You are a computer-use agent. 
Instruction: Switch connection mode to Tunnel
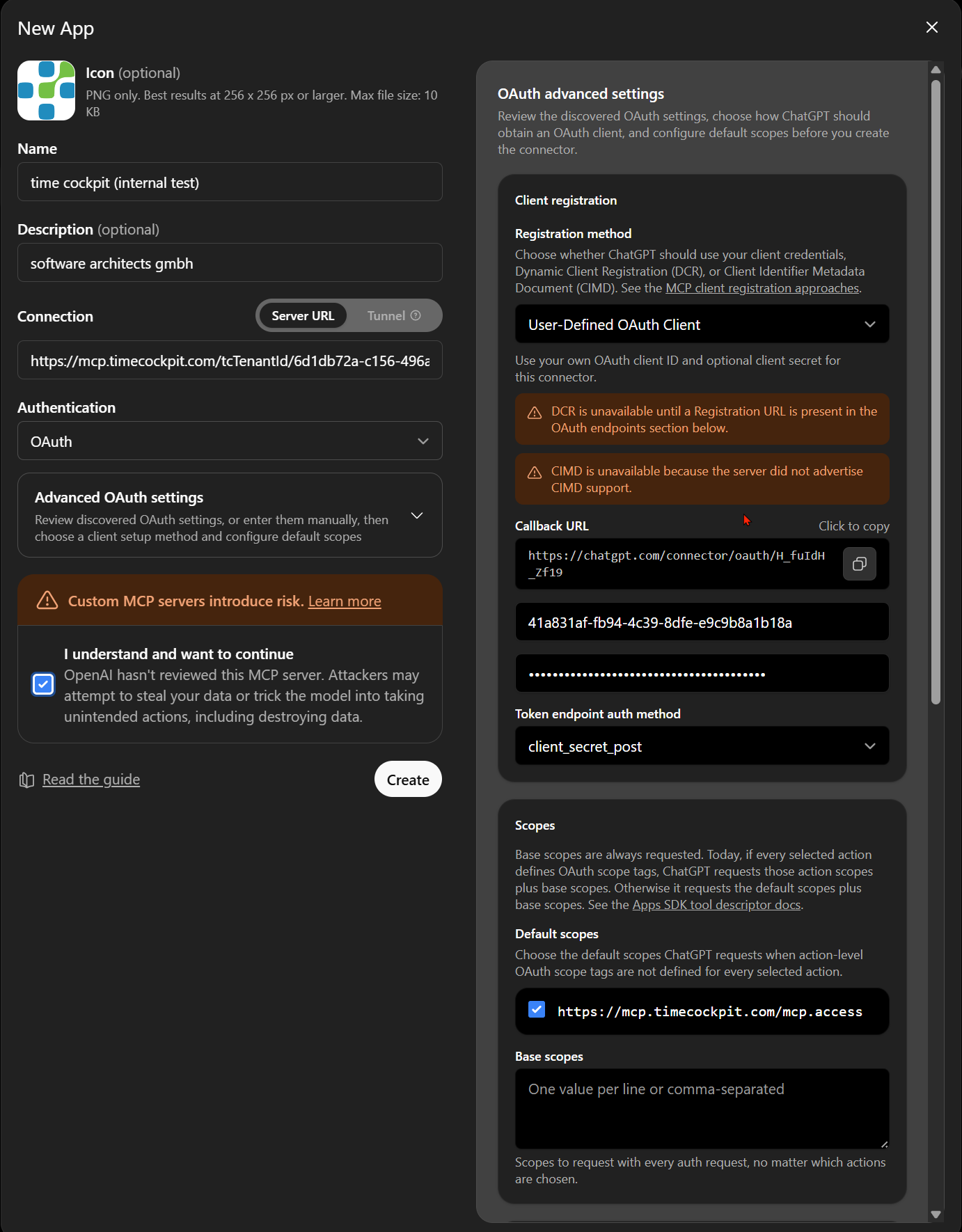pos(394,315)
